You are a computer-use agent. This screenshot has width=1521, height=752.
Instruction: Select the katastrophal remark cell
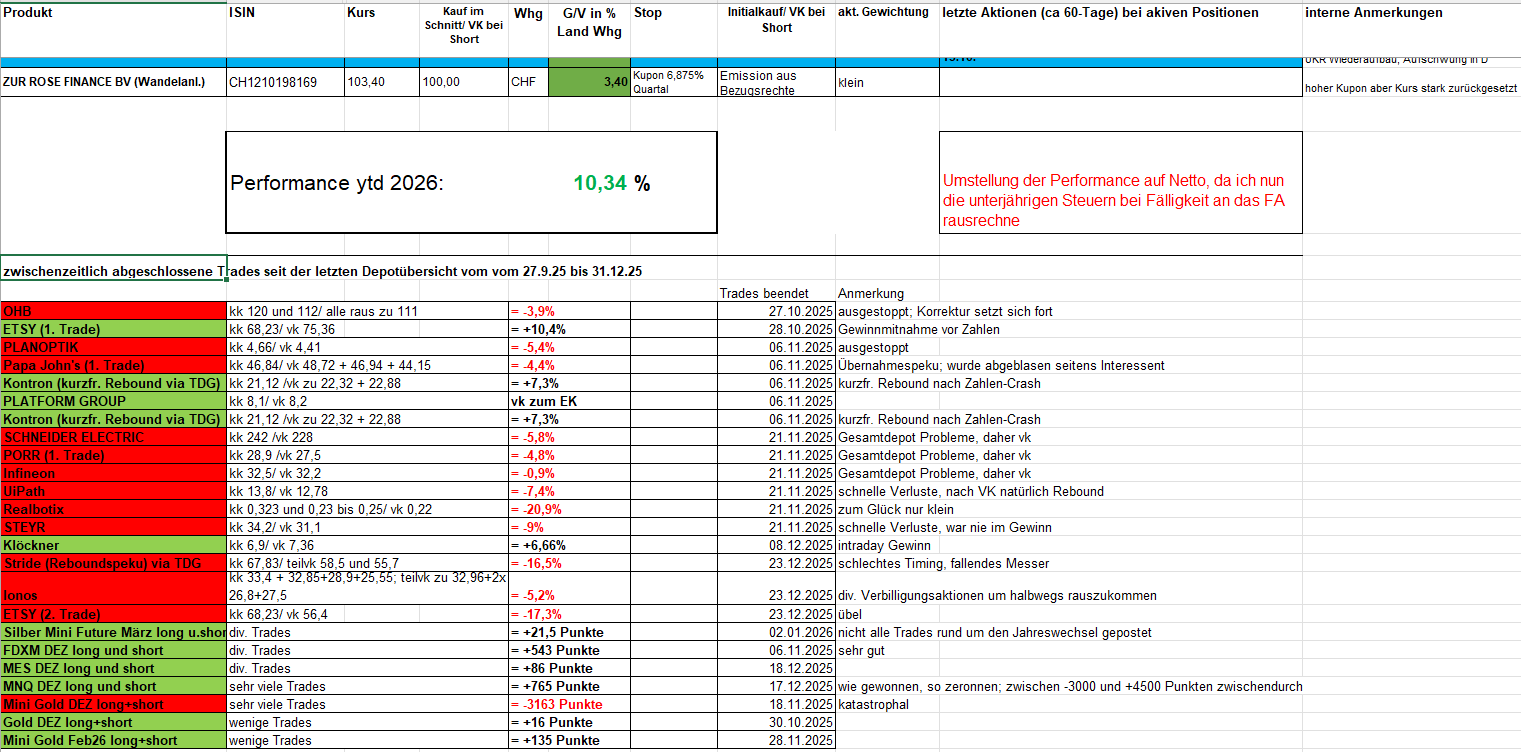point(876,704)
